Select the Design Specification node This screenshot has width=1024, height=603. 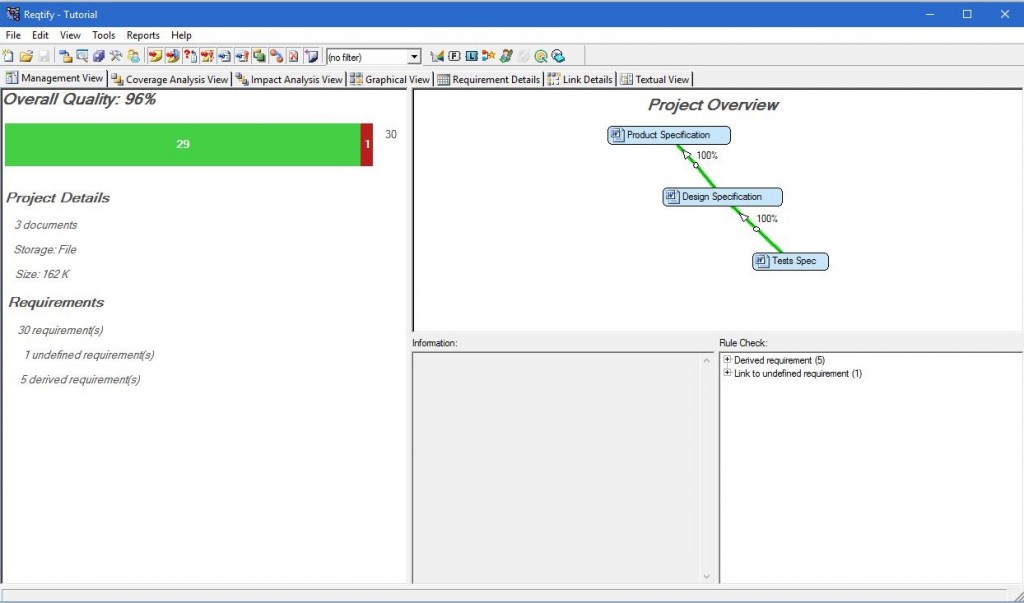coord(722,197)
